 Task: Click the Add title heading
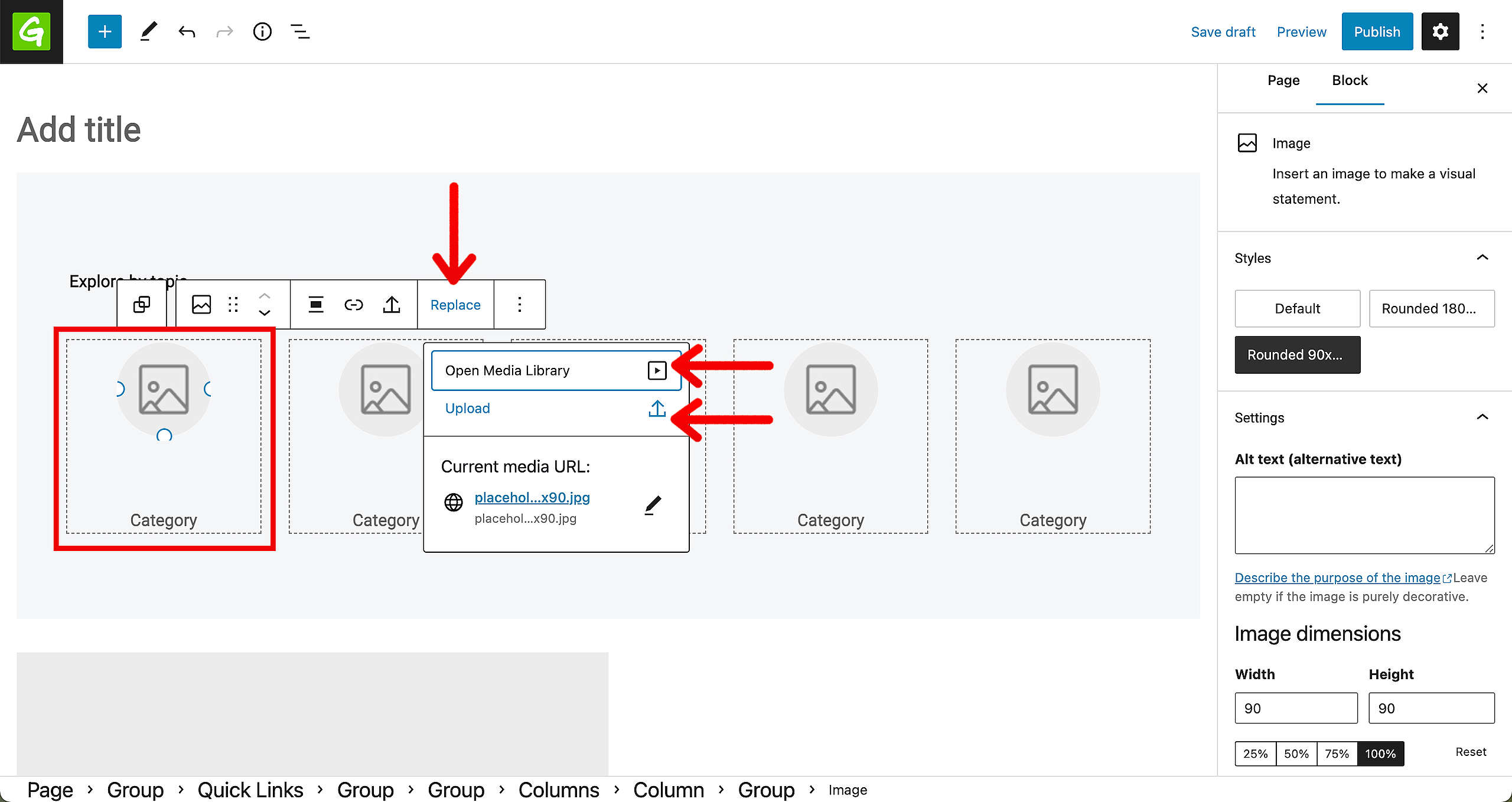tap(79, 130)
